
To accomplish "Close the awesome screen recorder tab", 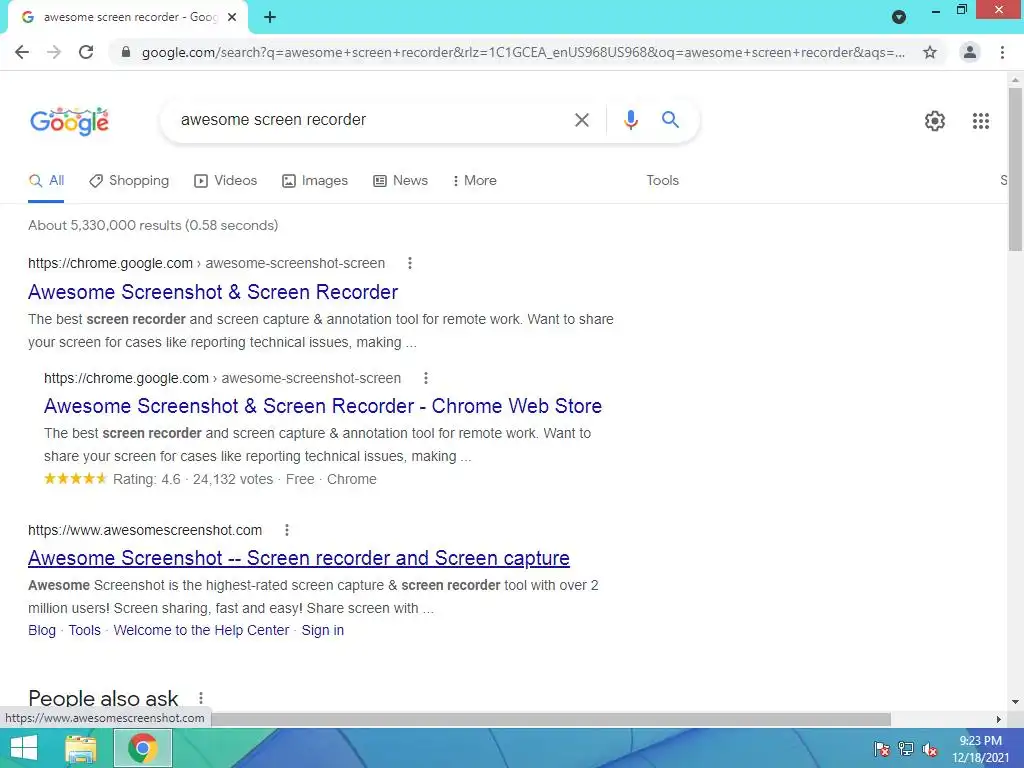I will click(232, 17).
